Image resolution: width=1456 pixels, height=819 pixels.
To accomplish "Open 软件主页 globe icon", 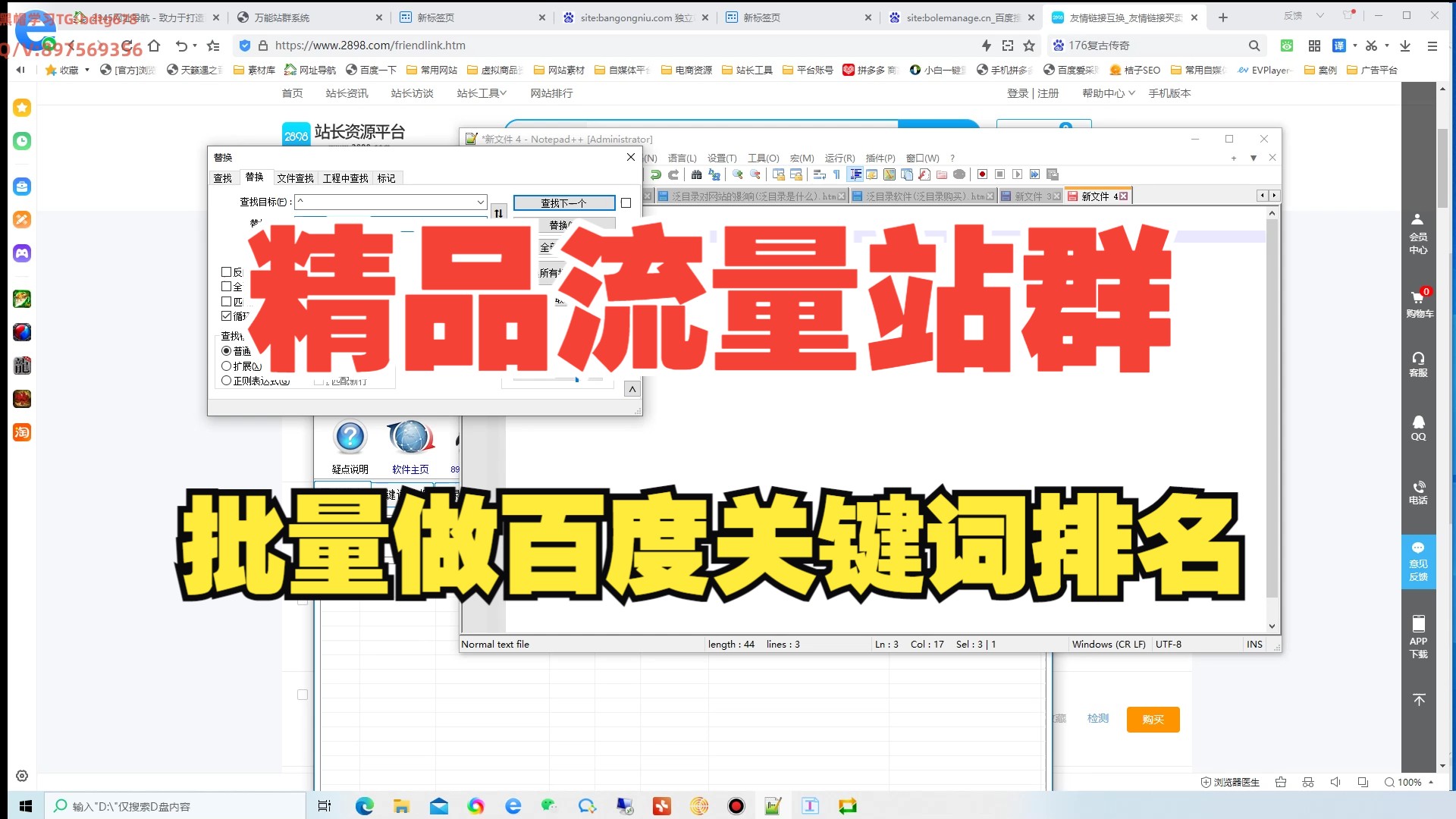I will click(x=410, y=447).
